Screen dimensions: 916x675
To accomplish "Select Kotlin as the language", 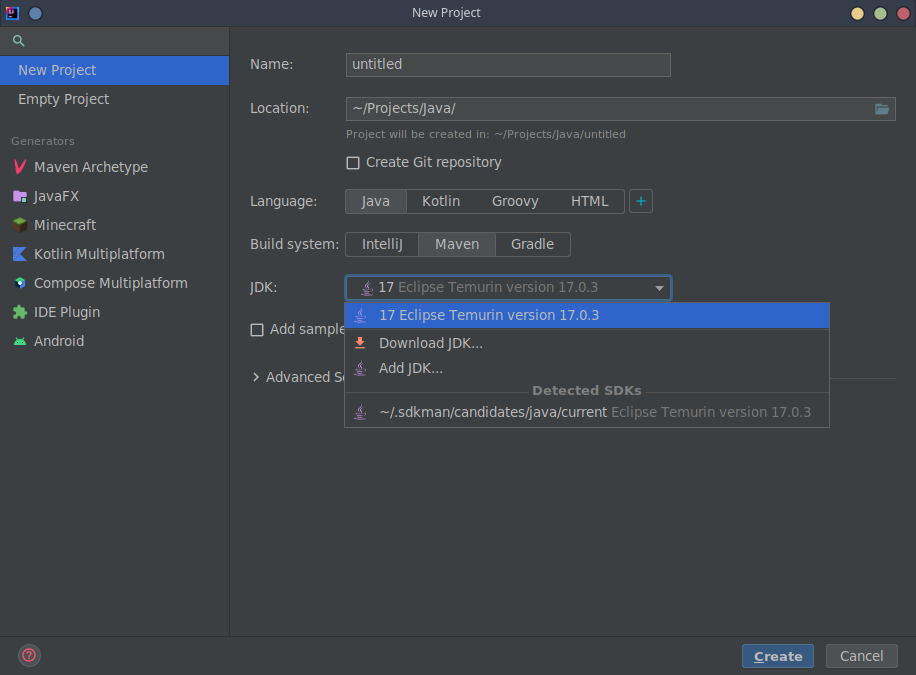I will (x=441, y=201).
